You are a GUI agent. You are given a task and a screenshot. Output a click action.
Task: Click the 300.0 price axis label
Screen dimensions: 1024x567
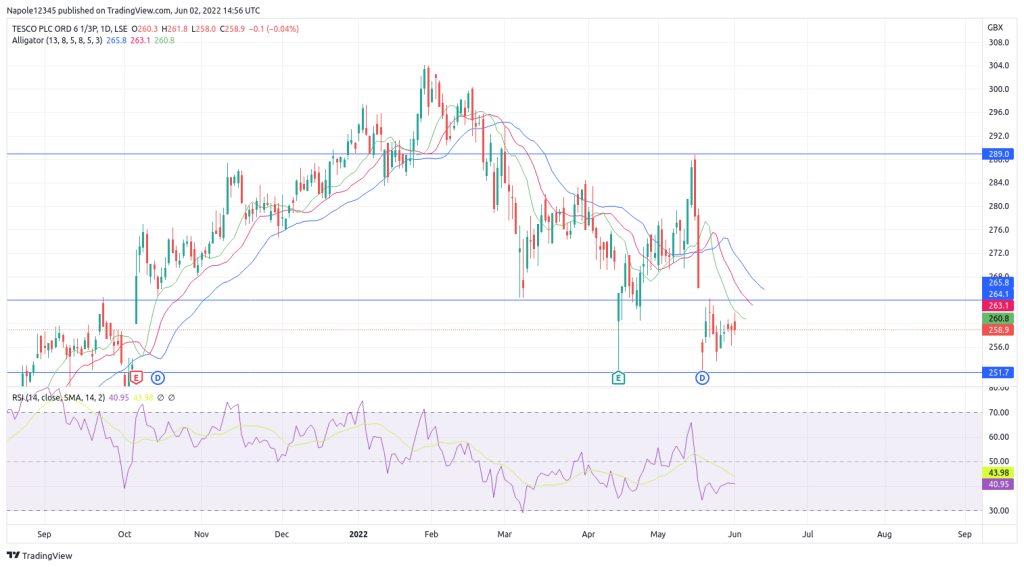click(999, 89)
